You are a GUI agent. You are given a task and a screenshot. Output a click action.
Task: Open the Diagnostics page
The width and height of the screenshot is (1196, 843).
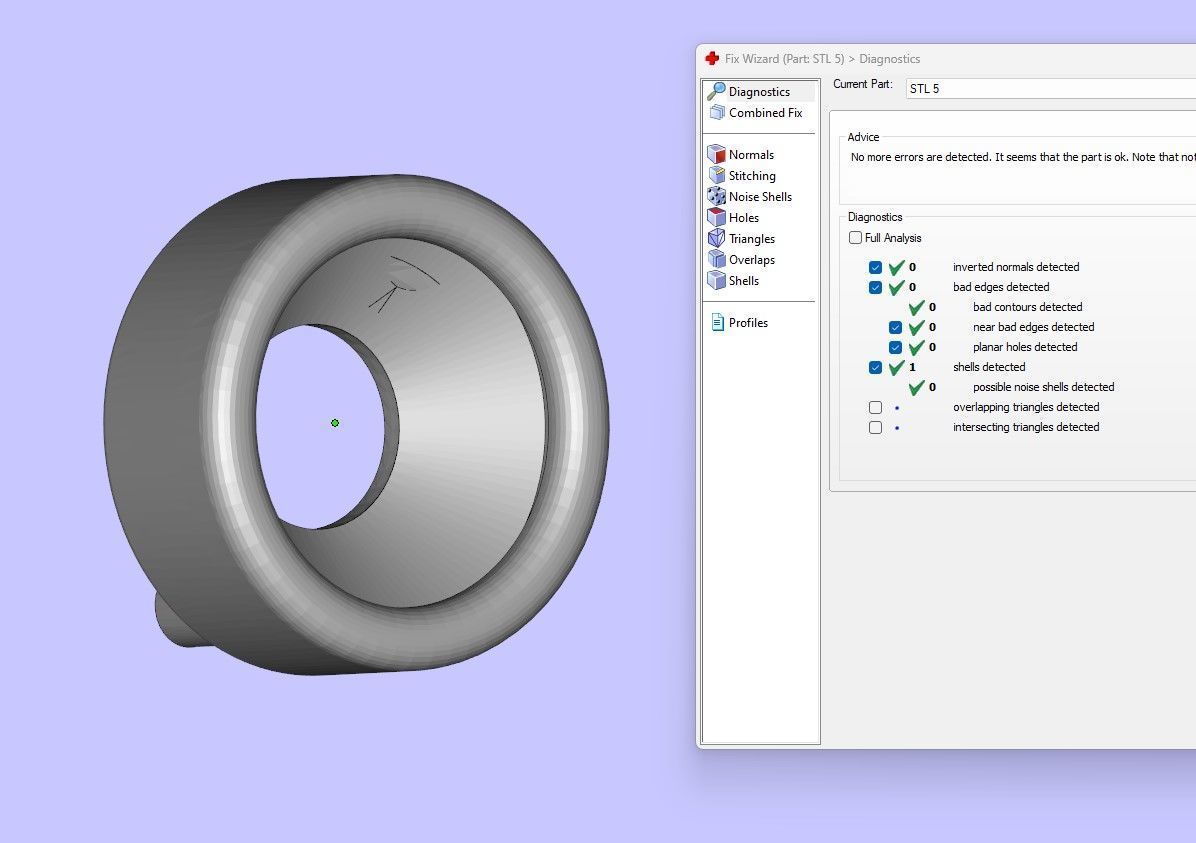click(759, 92)
